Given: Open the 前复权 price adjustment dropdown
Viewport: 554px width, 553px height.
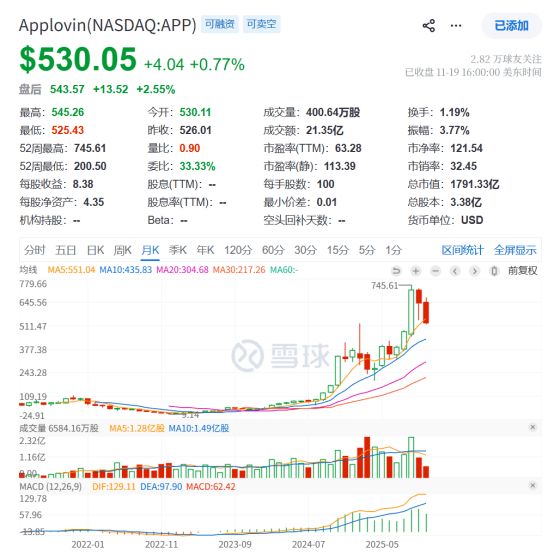Looking at the screenshot, I should [x=523, y=271].
